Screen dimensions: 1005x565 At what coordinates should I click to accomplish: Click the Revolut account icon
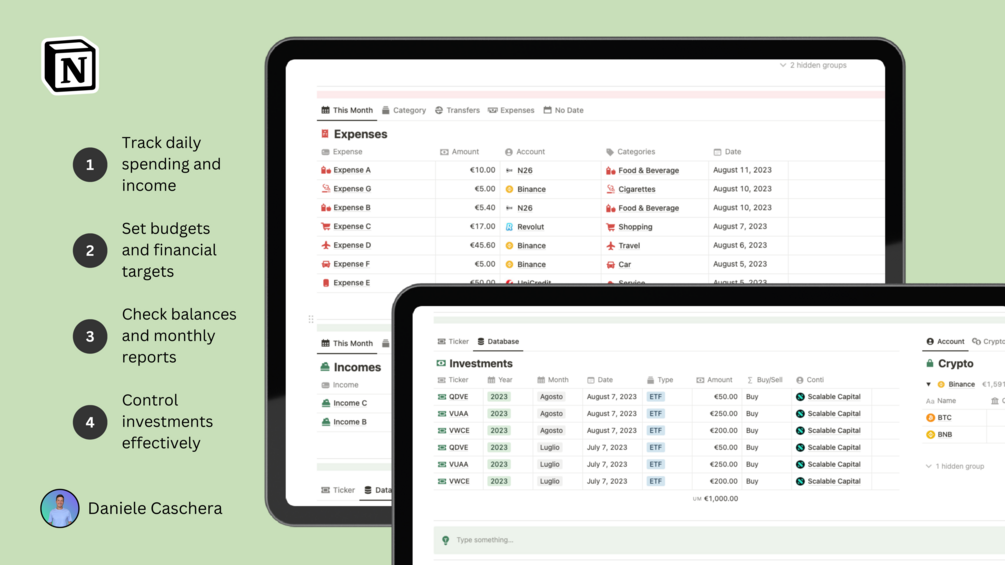pyautogui.click(x=510, y=227)
